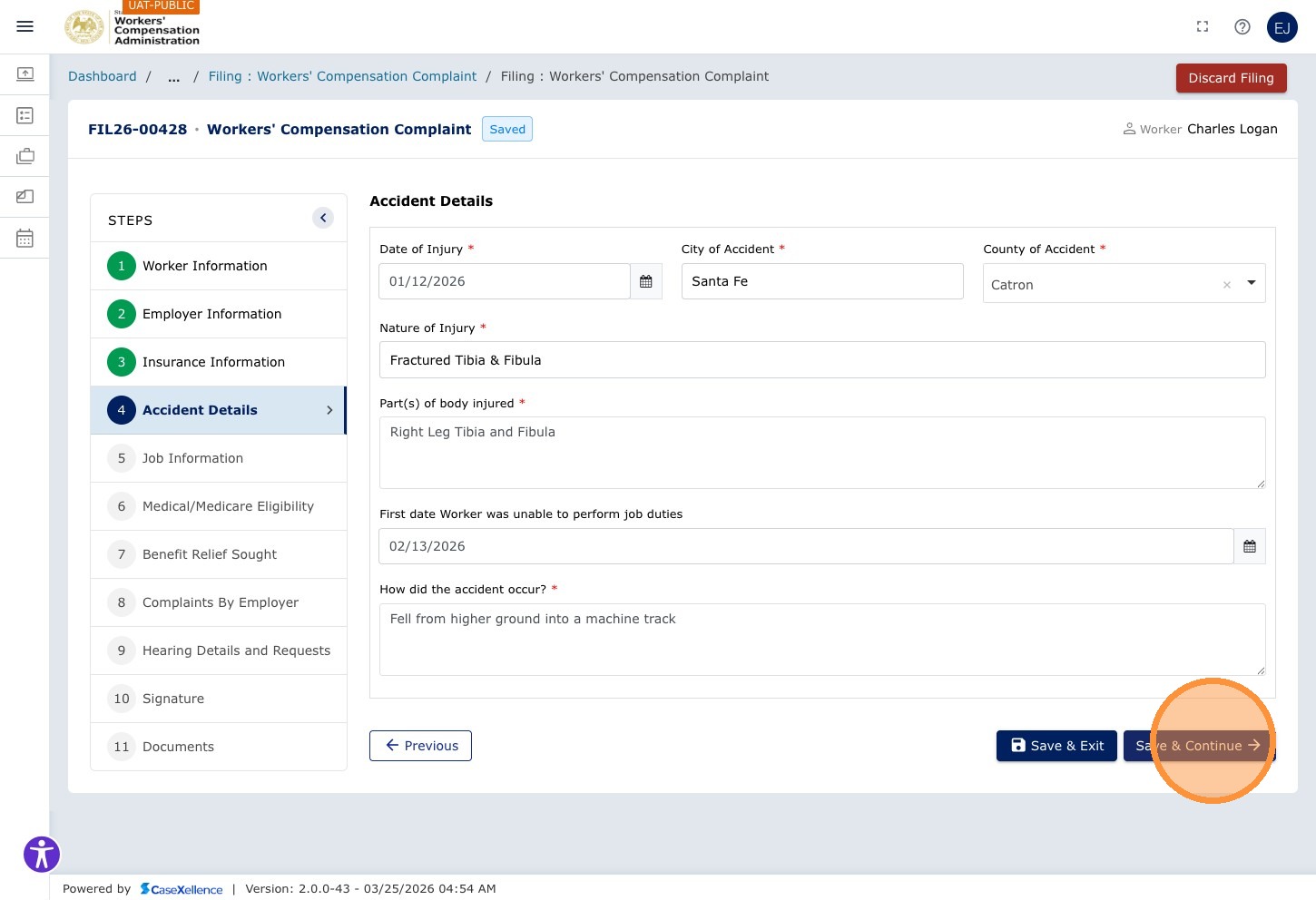The image size is (1316, 900).
Task: Click the Version 2.0.0-43 footer text
Action: (370, 889)
